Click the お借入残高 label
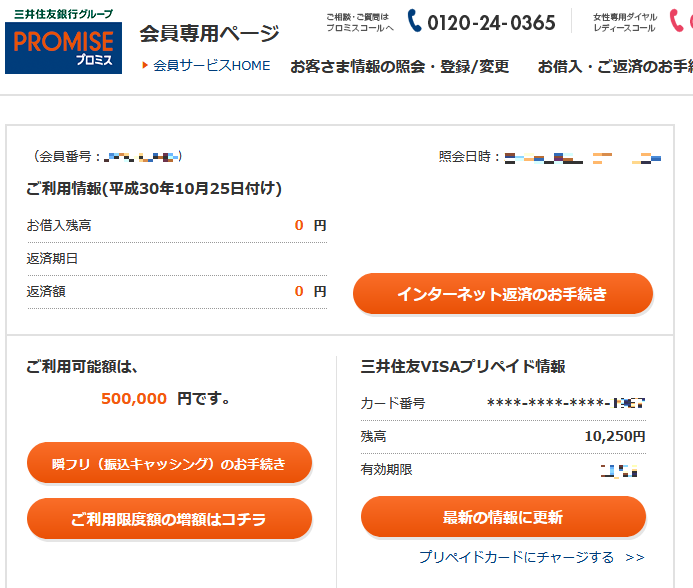 click(x=59, y=225)
